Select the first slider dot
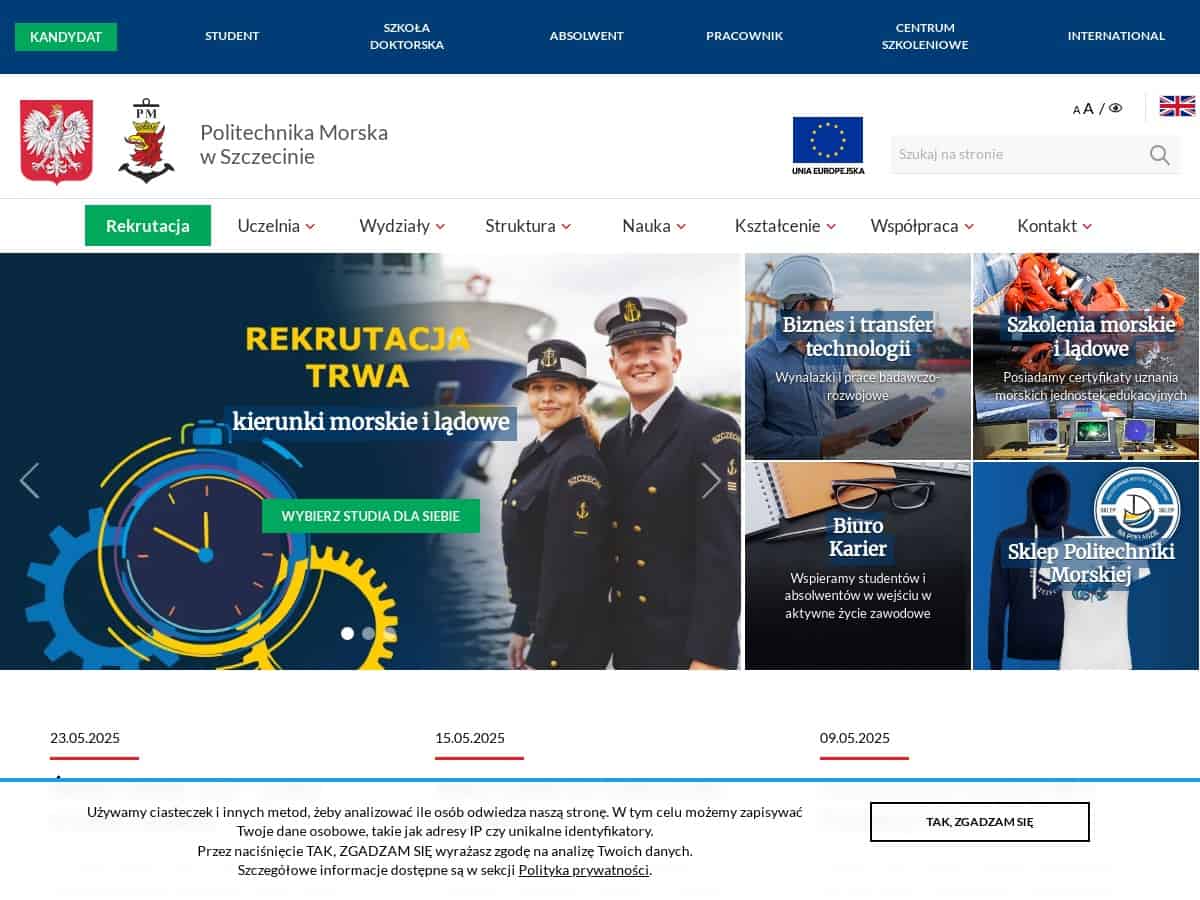The width and height of the screenshot is (1200, 900). pos(347,633)
